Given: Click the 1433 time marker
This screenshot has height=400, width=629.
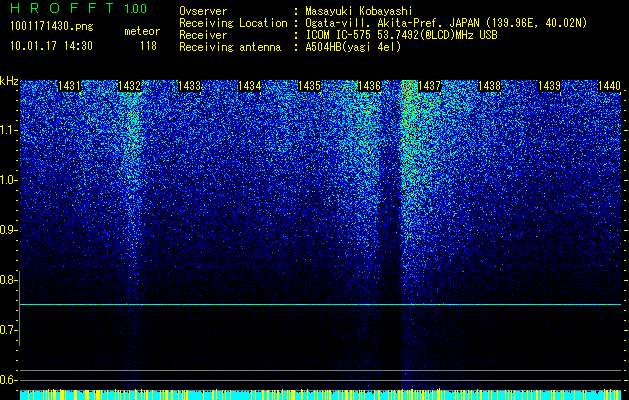Looking at the screenshot, I should (189, 86).
